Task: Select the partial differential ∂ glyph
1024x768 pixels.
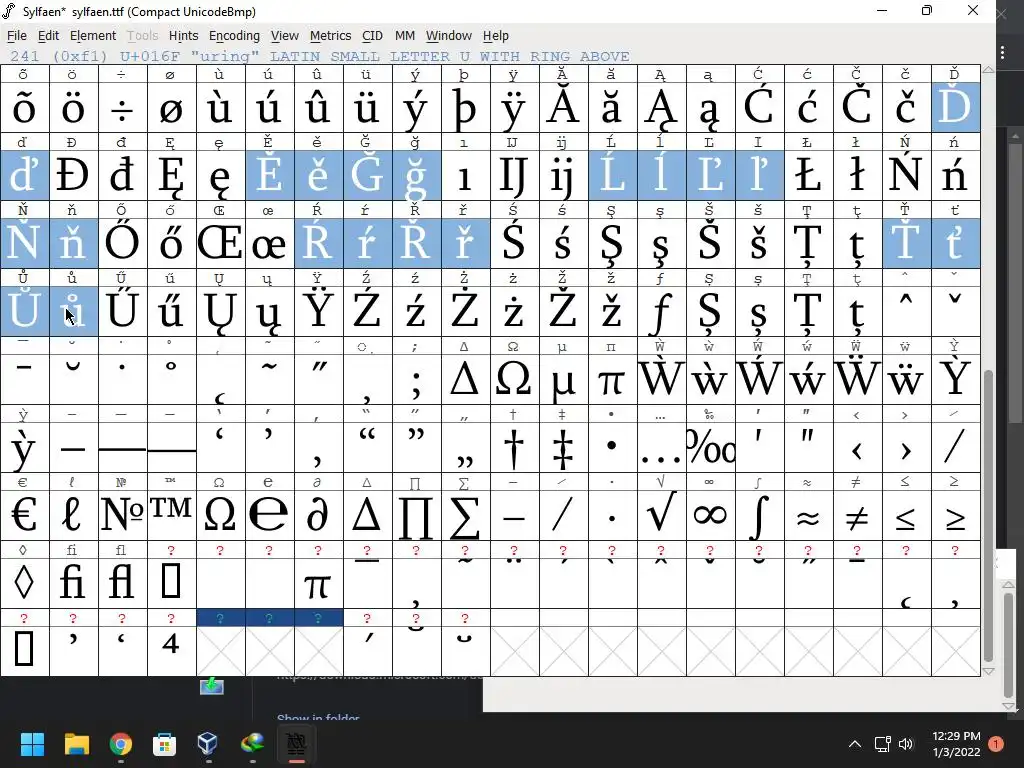Action: (x=318, y=515)
